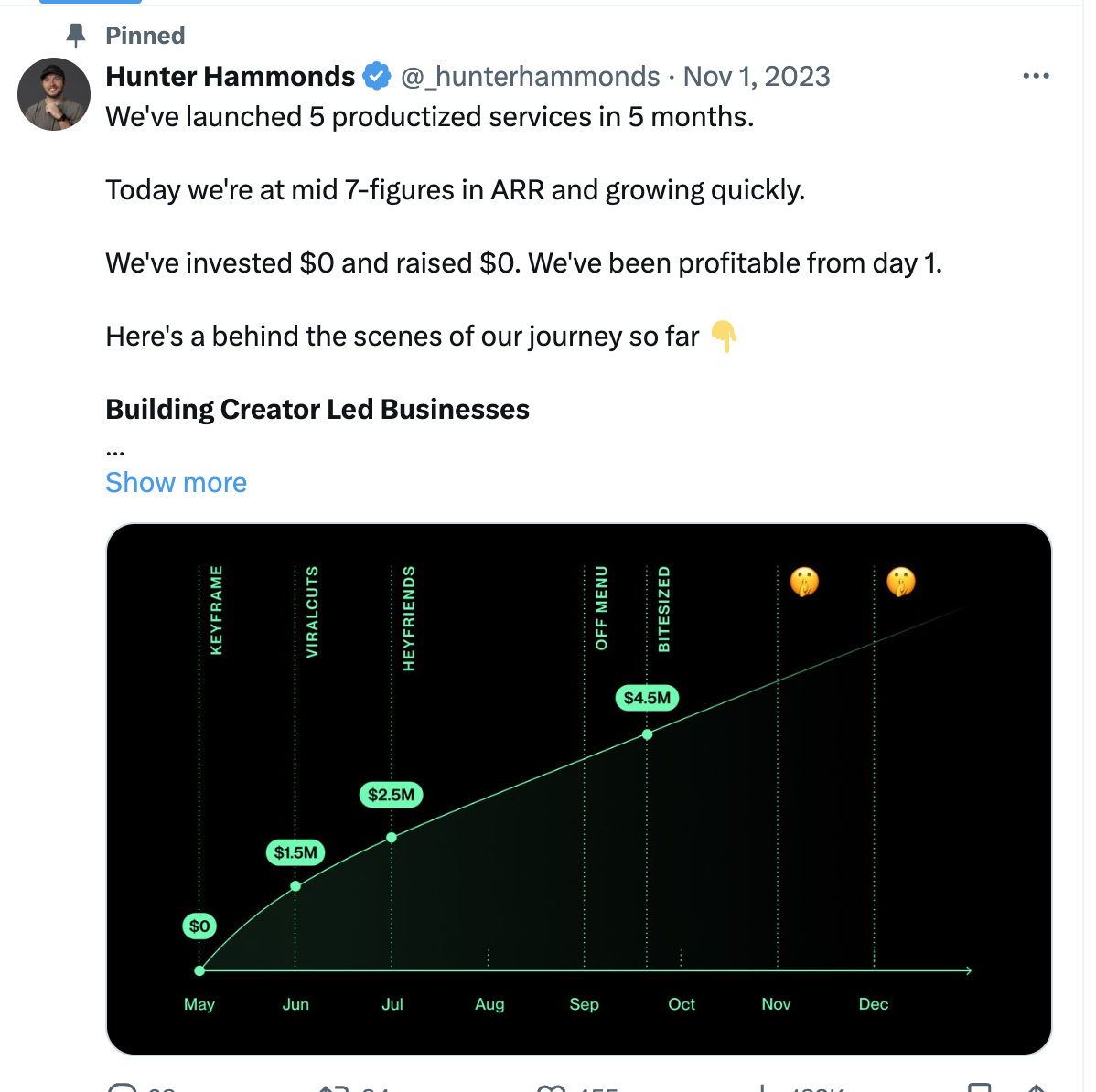Viewport: 1096px width, 1092px height.
Task: Expand the tweet with Show more
Action: [x=176, y=482]
